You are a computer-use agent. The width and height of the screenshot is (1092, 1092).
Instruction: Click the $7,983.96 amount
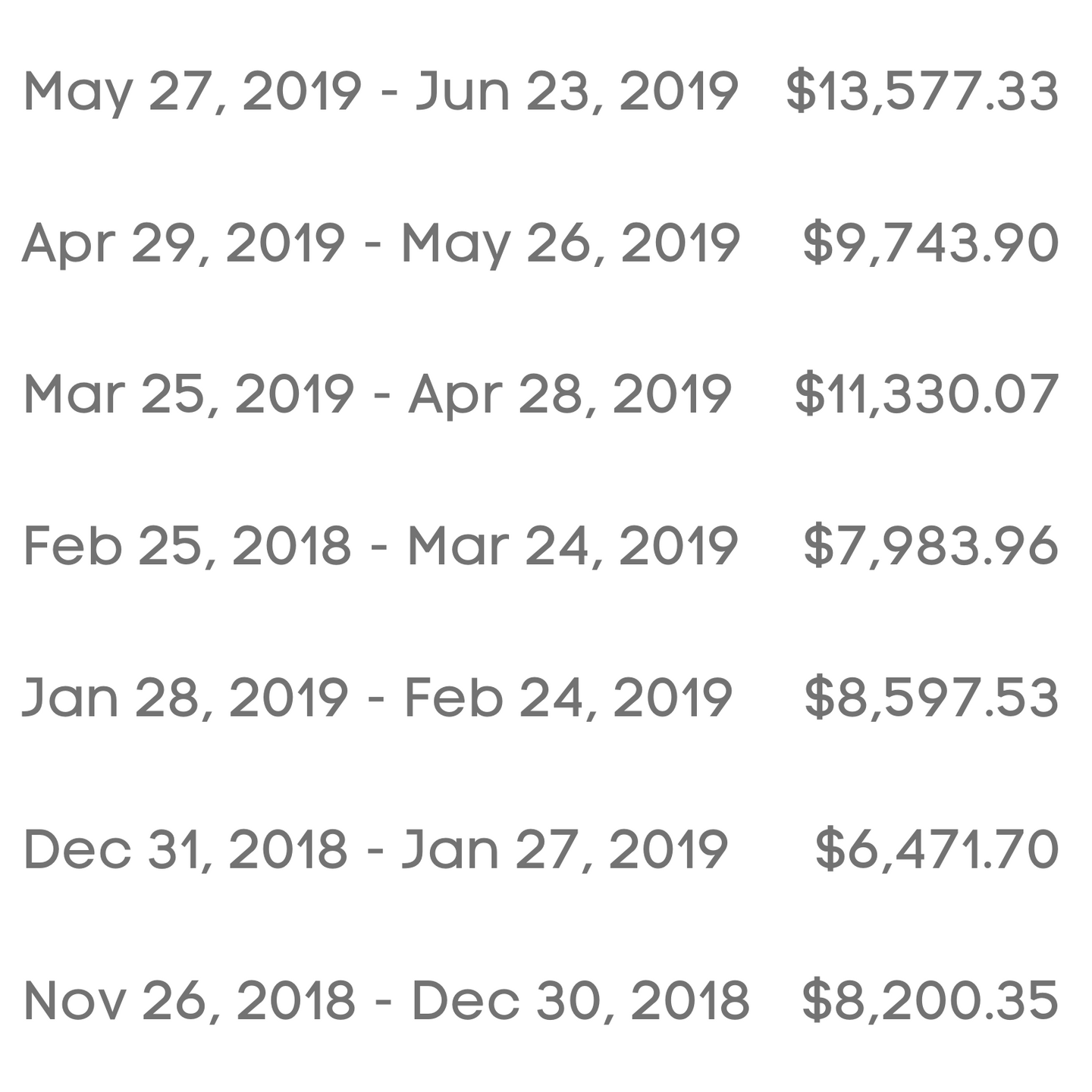(930, 546)
